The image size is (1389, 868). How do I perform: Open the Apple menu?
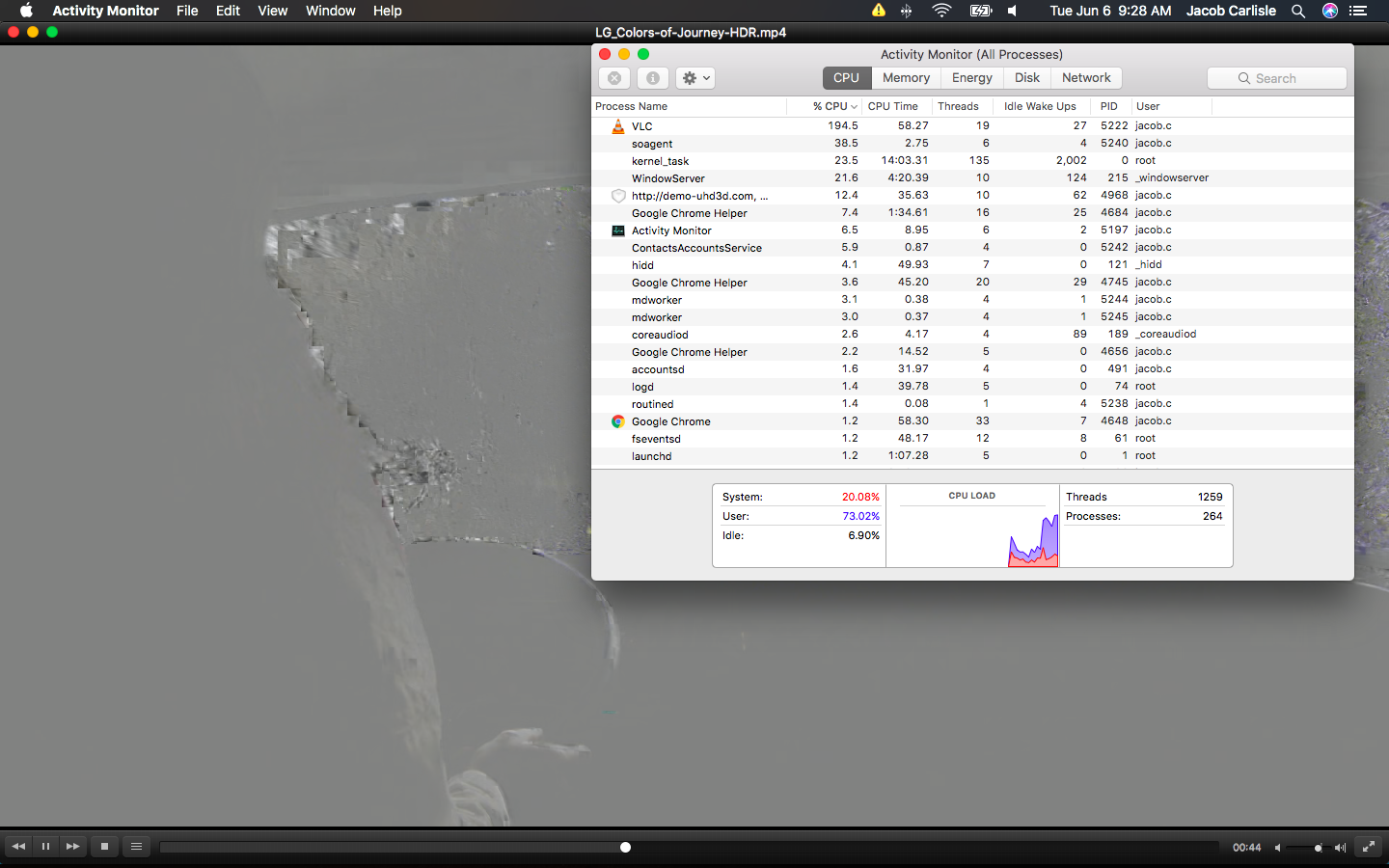coord(26,11)
